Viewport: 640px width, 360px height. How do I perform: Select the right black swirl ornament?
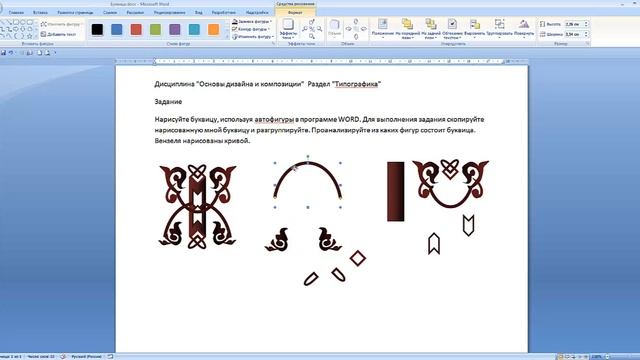point(329,239)
